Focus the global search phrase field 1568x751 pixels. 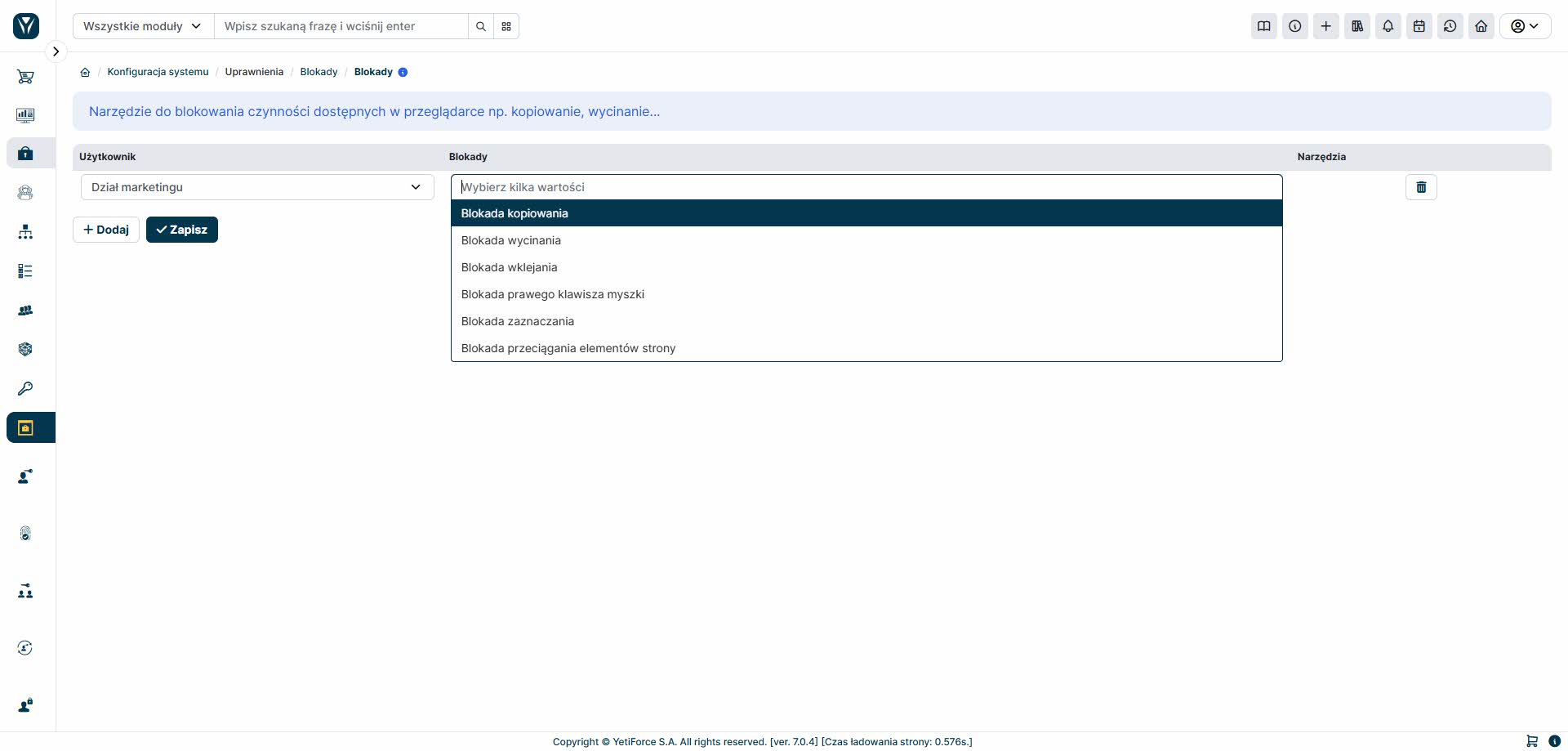pos(341,26)
